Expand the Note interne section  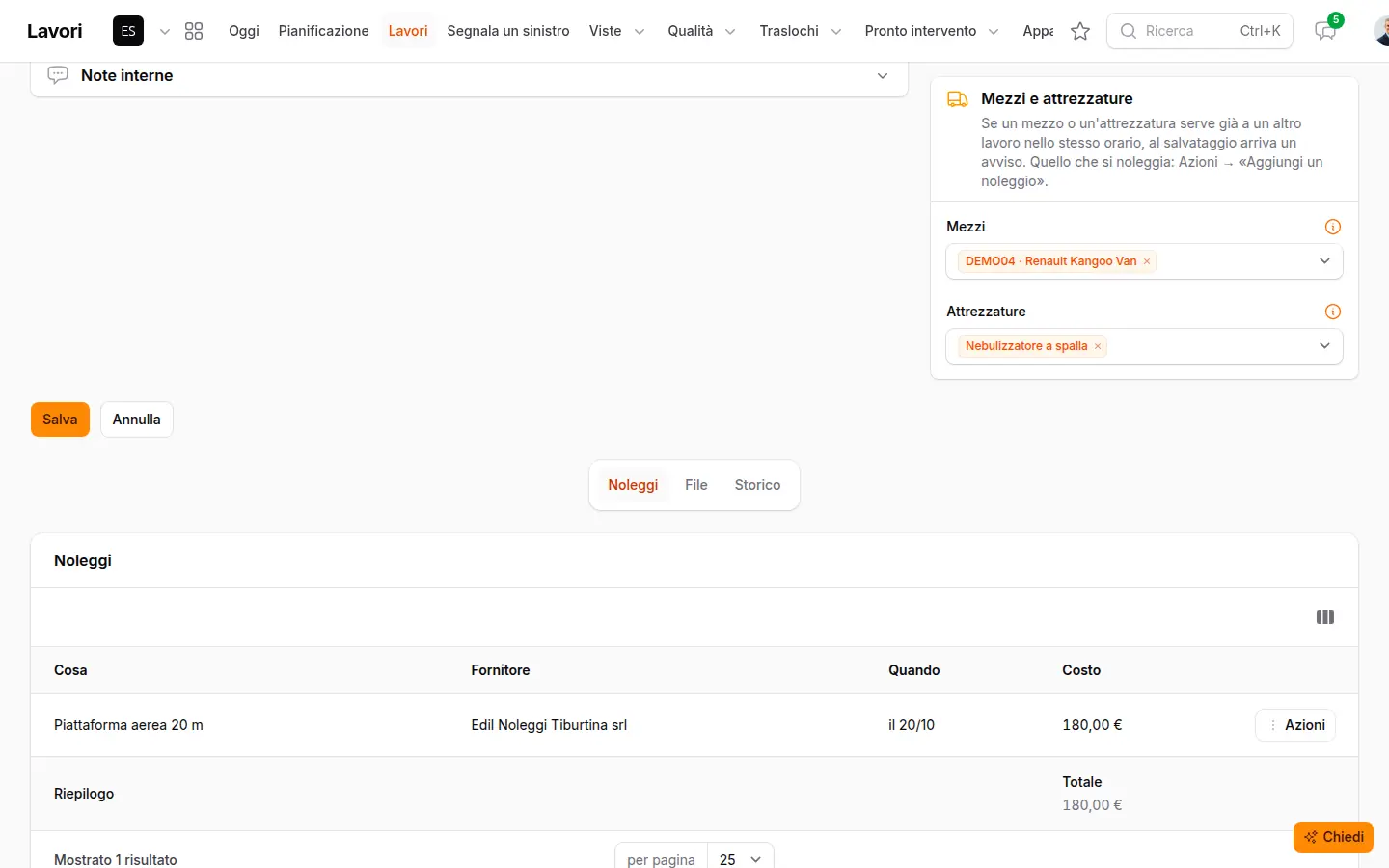[882, 76]
